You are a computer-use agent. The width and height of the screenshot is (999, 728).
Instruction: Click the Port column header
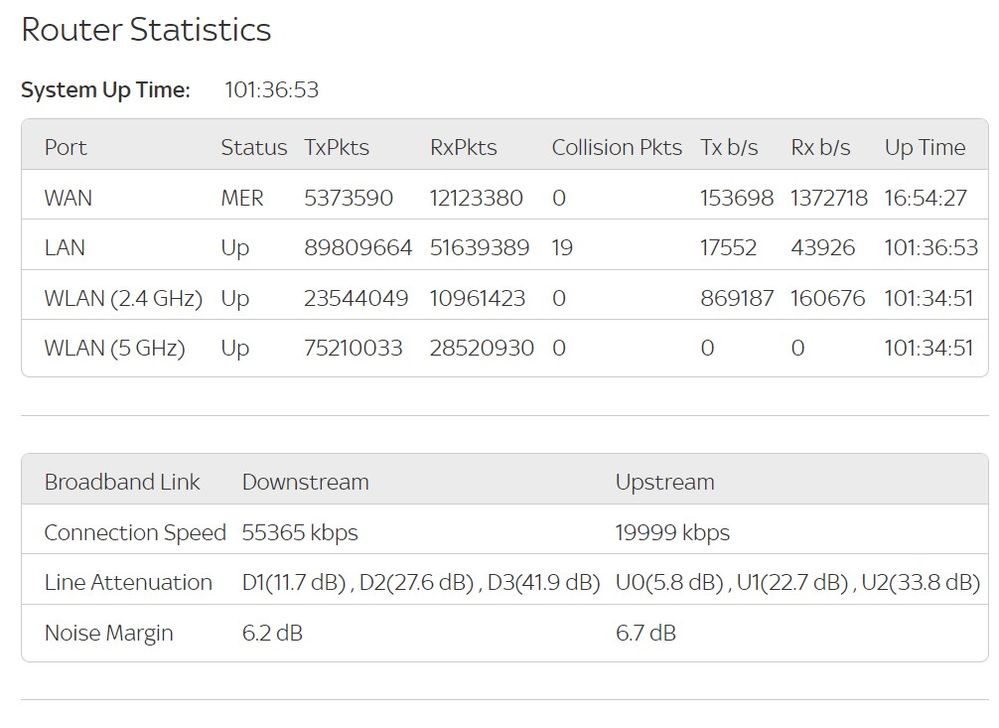point(65,147)
